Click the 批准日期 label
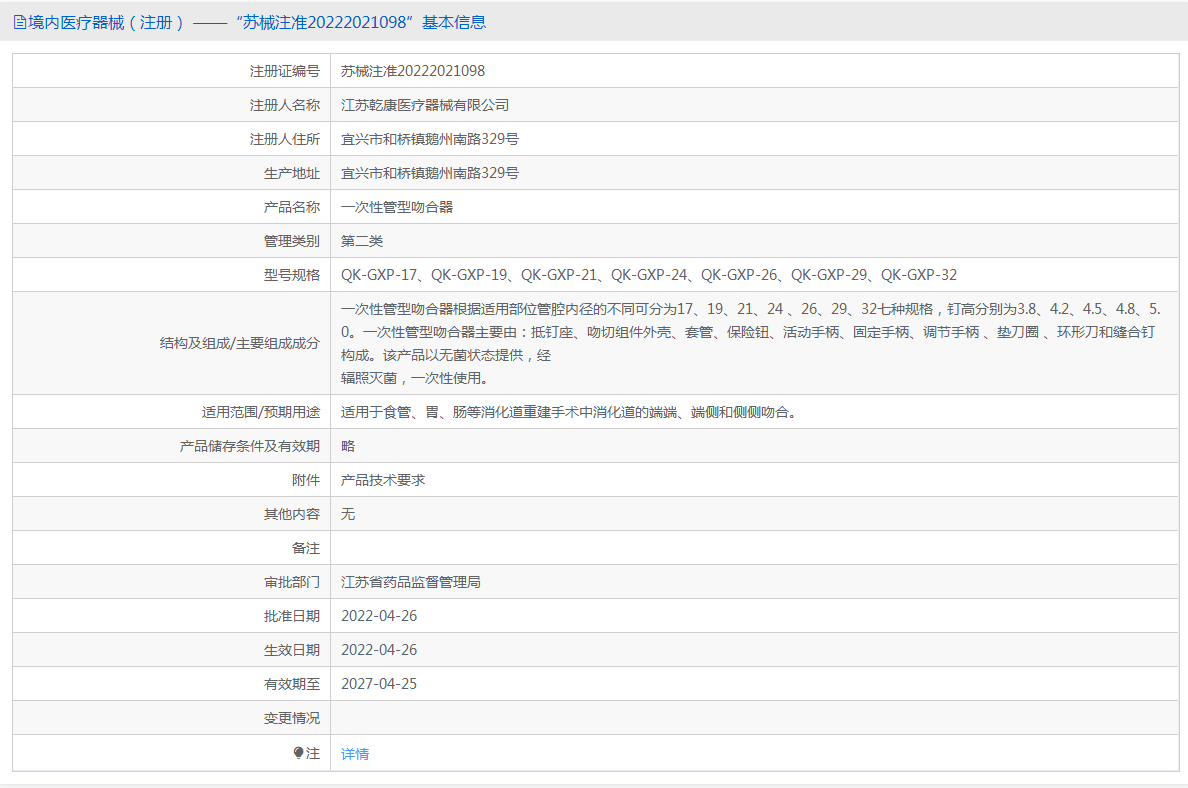This screenshot has height=788, width=1188. [x=292, y=616]
